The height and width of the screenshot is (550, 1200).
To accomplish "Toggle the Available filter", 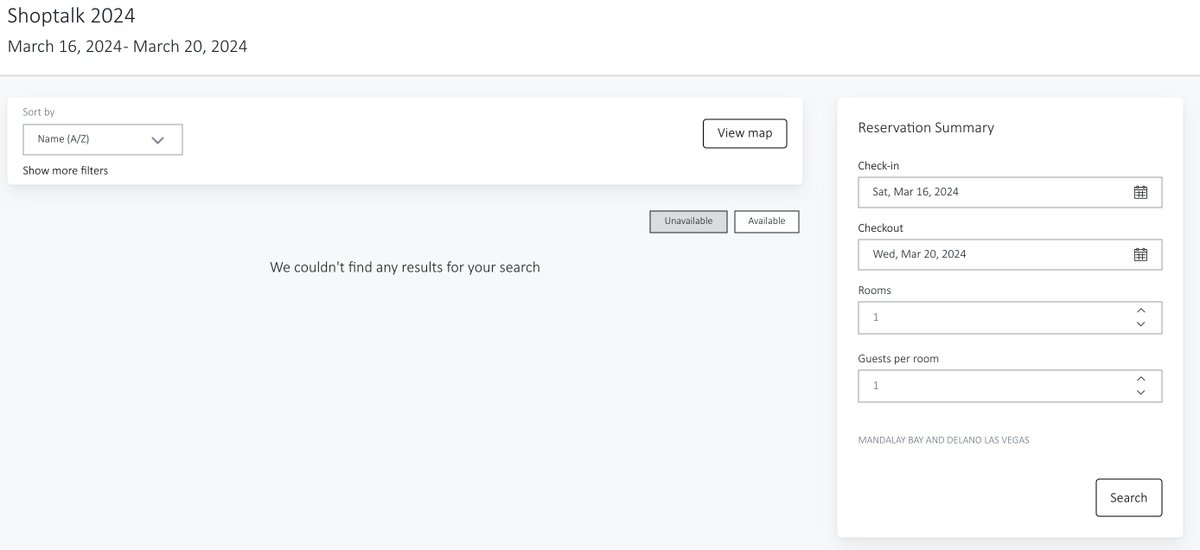I will click(x=767, y=221).
